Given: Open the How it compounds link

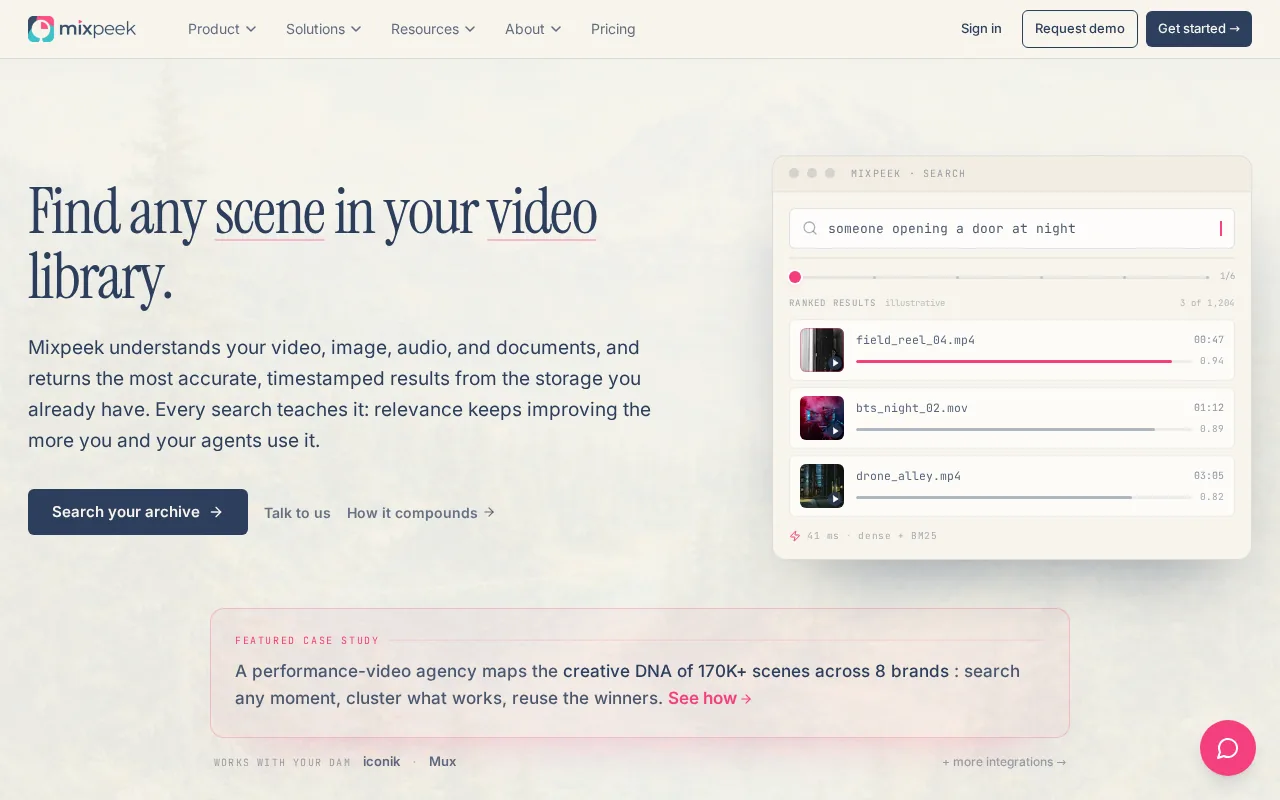Looking at the screenshot, I should pyautogui.click(x=421, y=513).
